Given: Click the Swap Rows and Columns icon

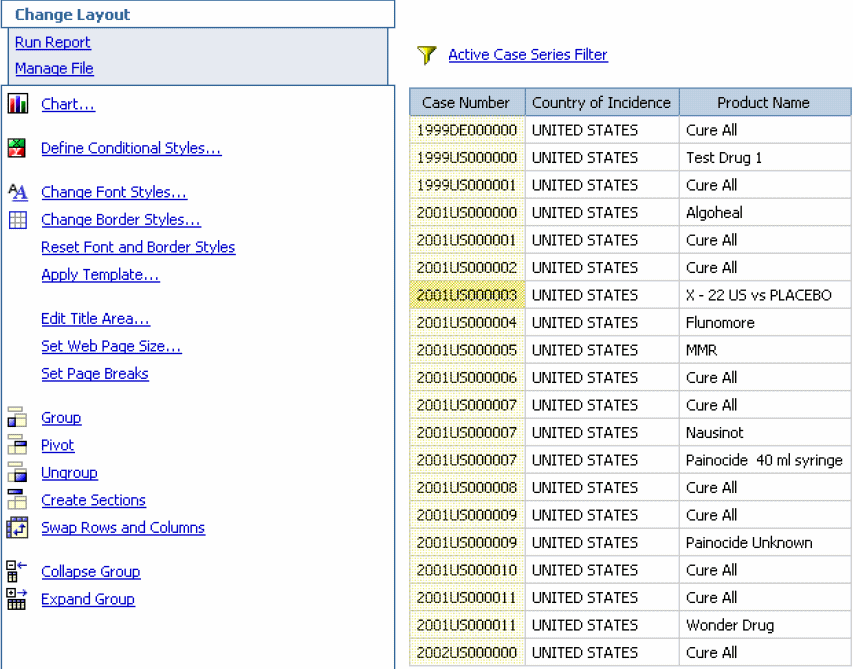Looking at the screenshot, I should [x=17, y=527].
